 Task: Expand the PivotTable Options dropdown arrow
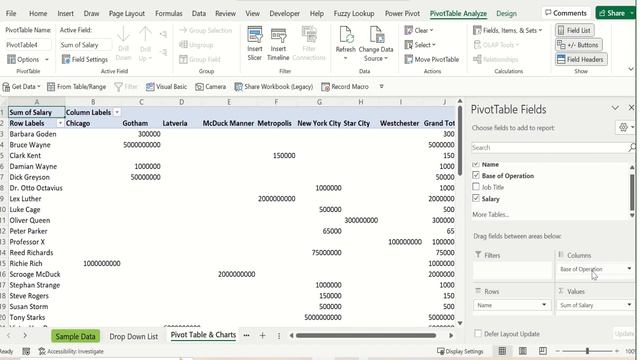[x=47, y=60]
